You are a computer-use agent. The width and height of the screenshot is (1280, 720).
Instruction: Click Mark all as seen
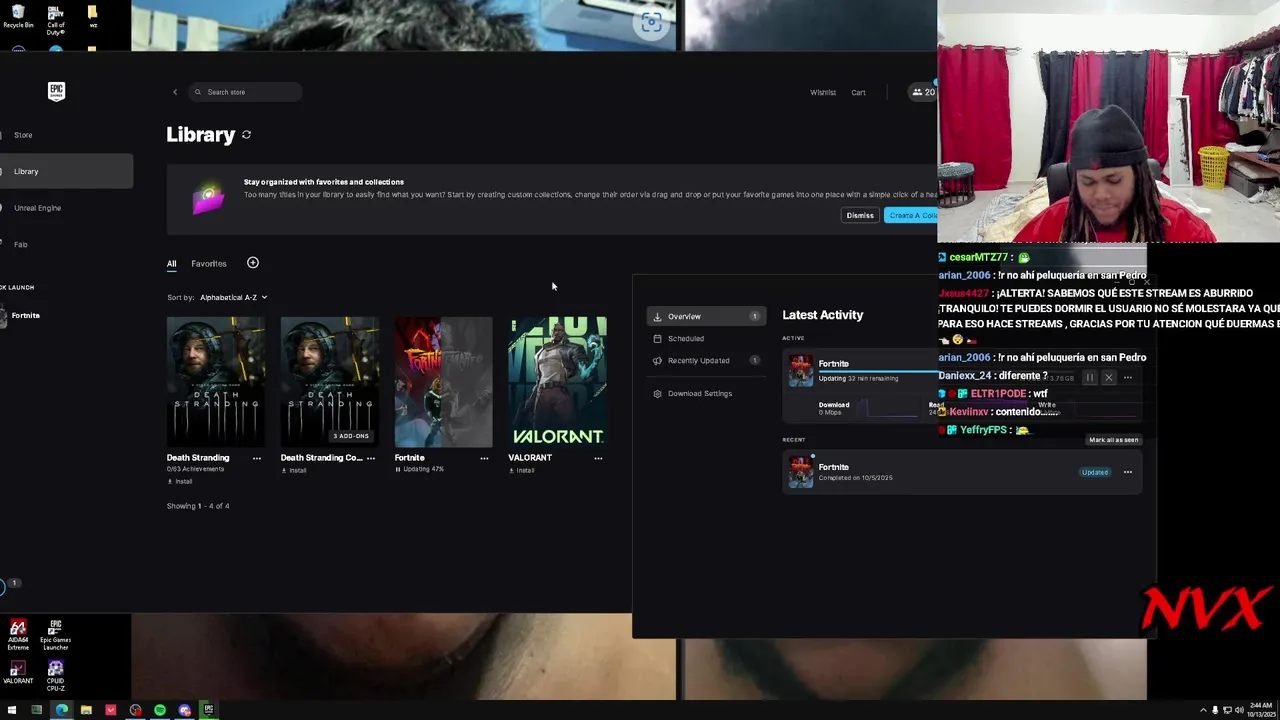(x=1113, y=440)
